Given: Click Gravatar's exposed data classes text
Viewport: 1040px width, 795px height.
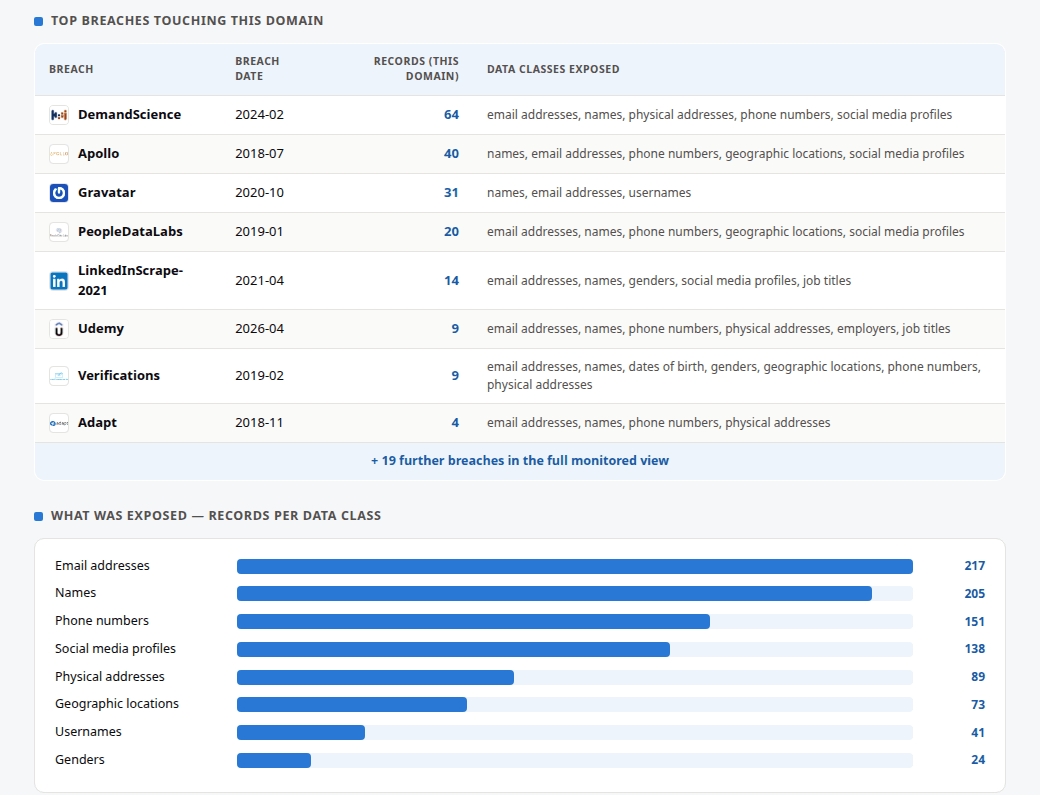Looking at the screenshot, I should (x=589, y=192).
